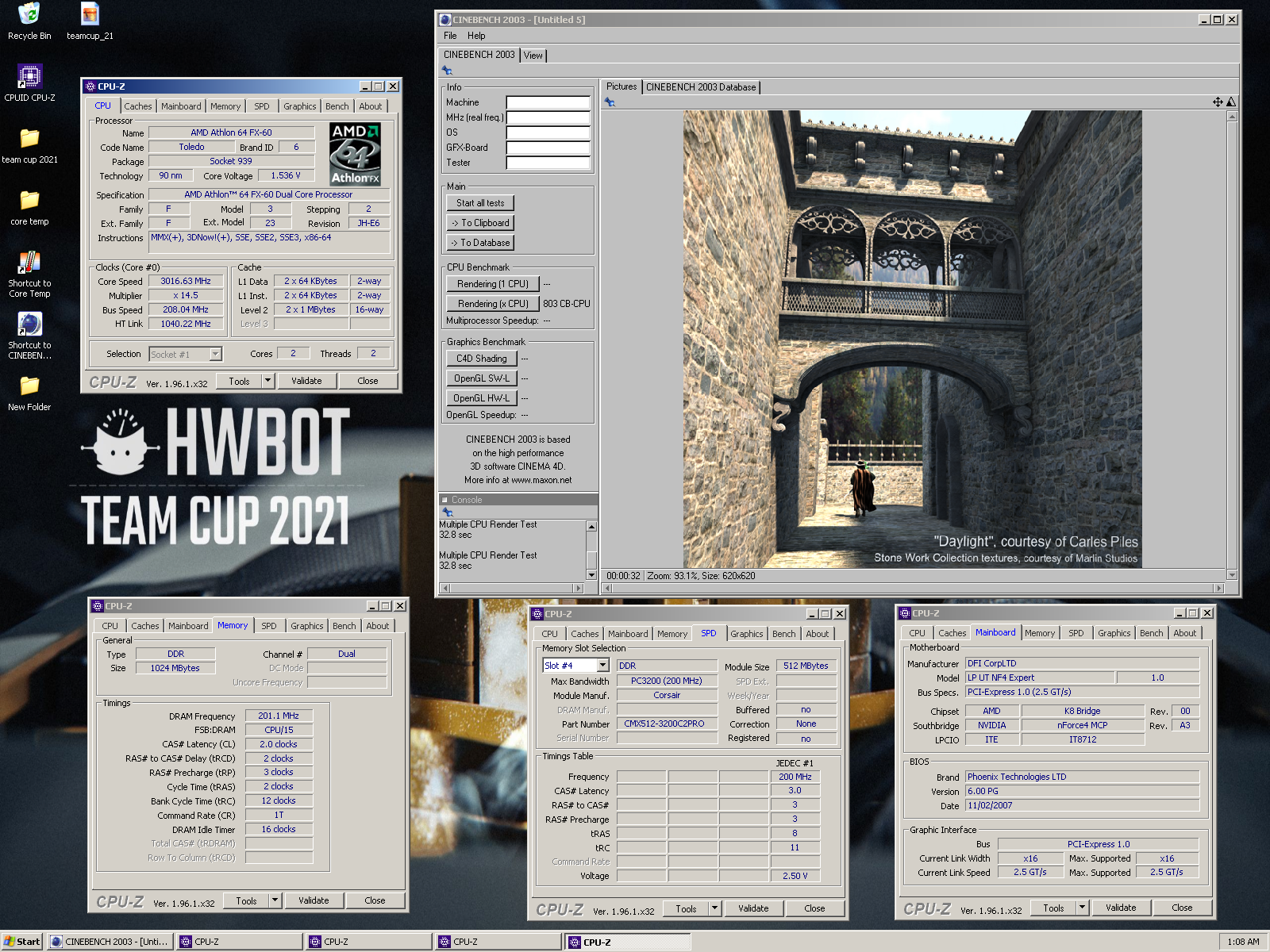Click the Windows Start button

pyautogui.click(x=22, y=942)
